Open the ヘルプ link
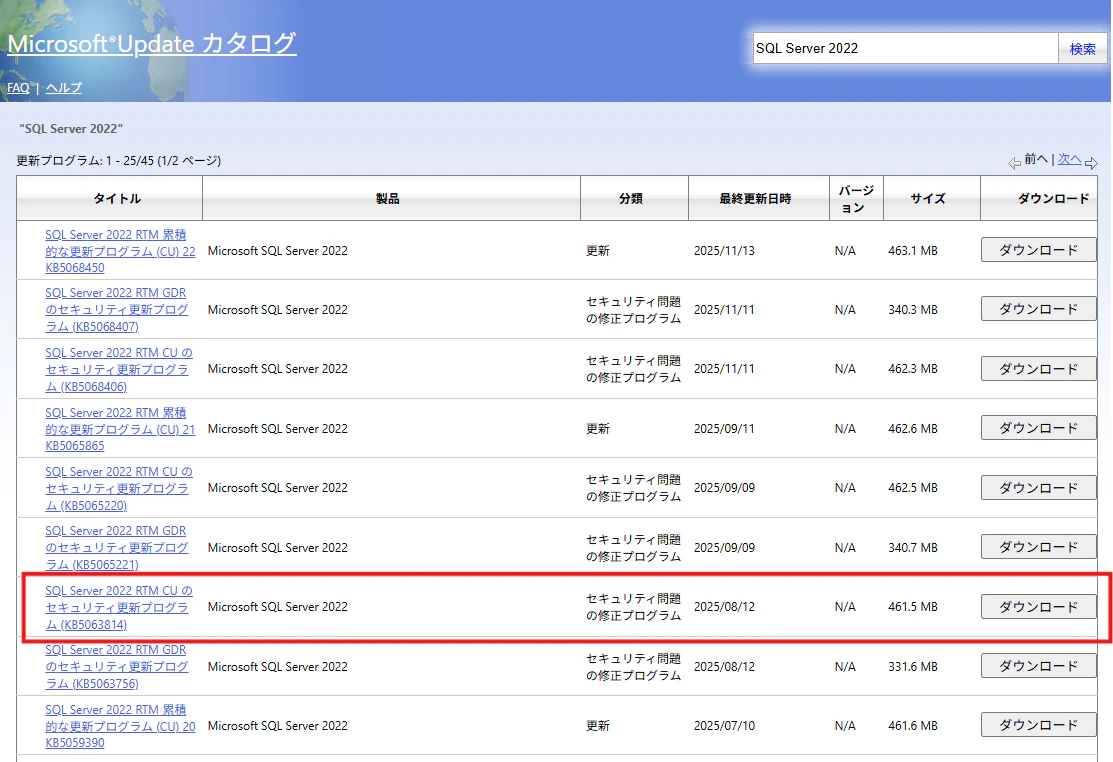Screen dimensions: 1113x762 [64, 88]
